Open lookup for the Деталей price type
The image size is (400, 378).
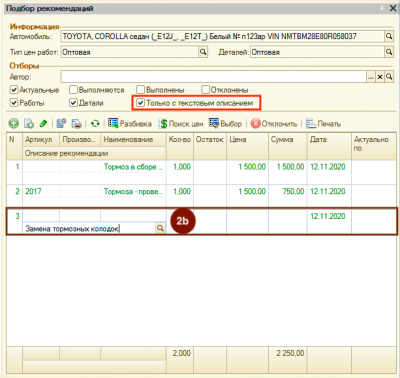pyautogui.click(x=389, y=52)
